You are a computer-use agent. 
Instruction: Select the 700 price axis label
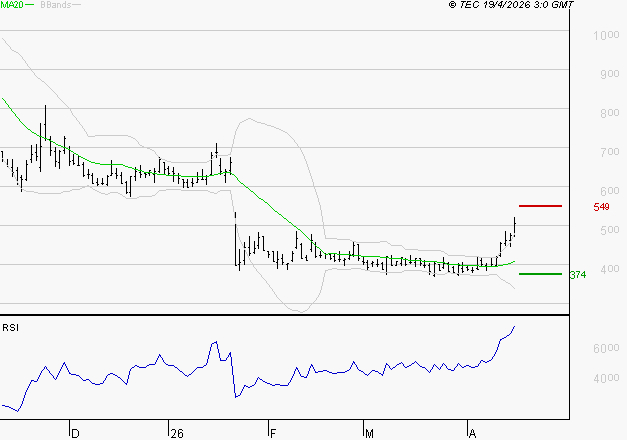pyautogui.click(x=610, y=152)
